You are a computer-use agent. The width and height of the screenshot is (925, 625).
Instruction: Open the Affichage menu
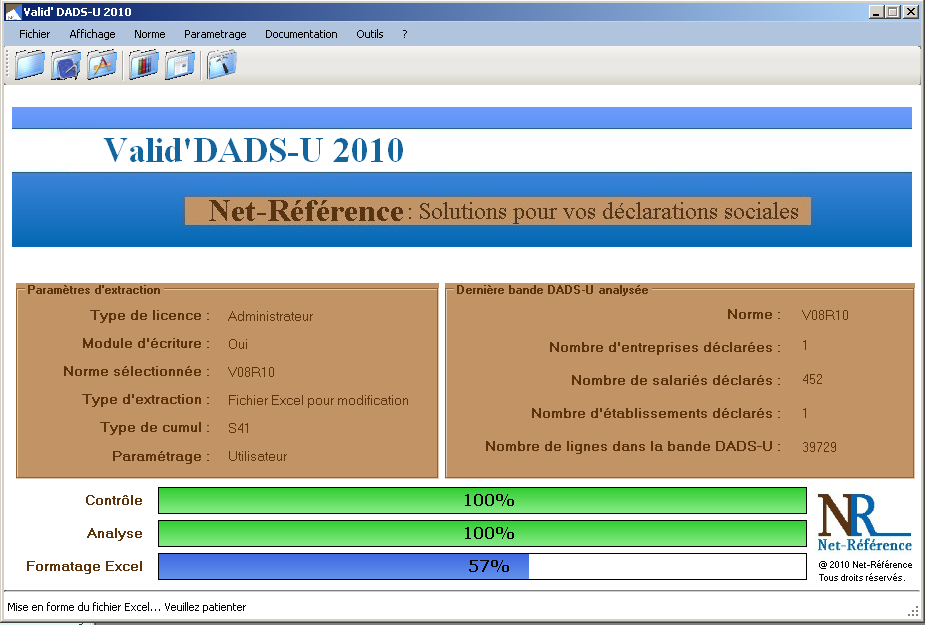click(92, 34)
